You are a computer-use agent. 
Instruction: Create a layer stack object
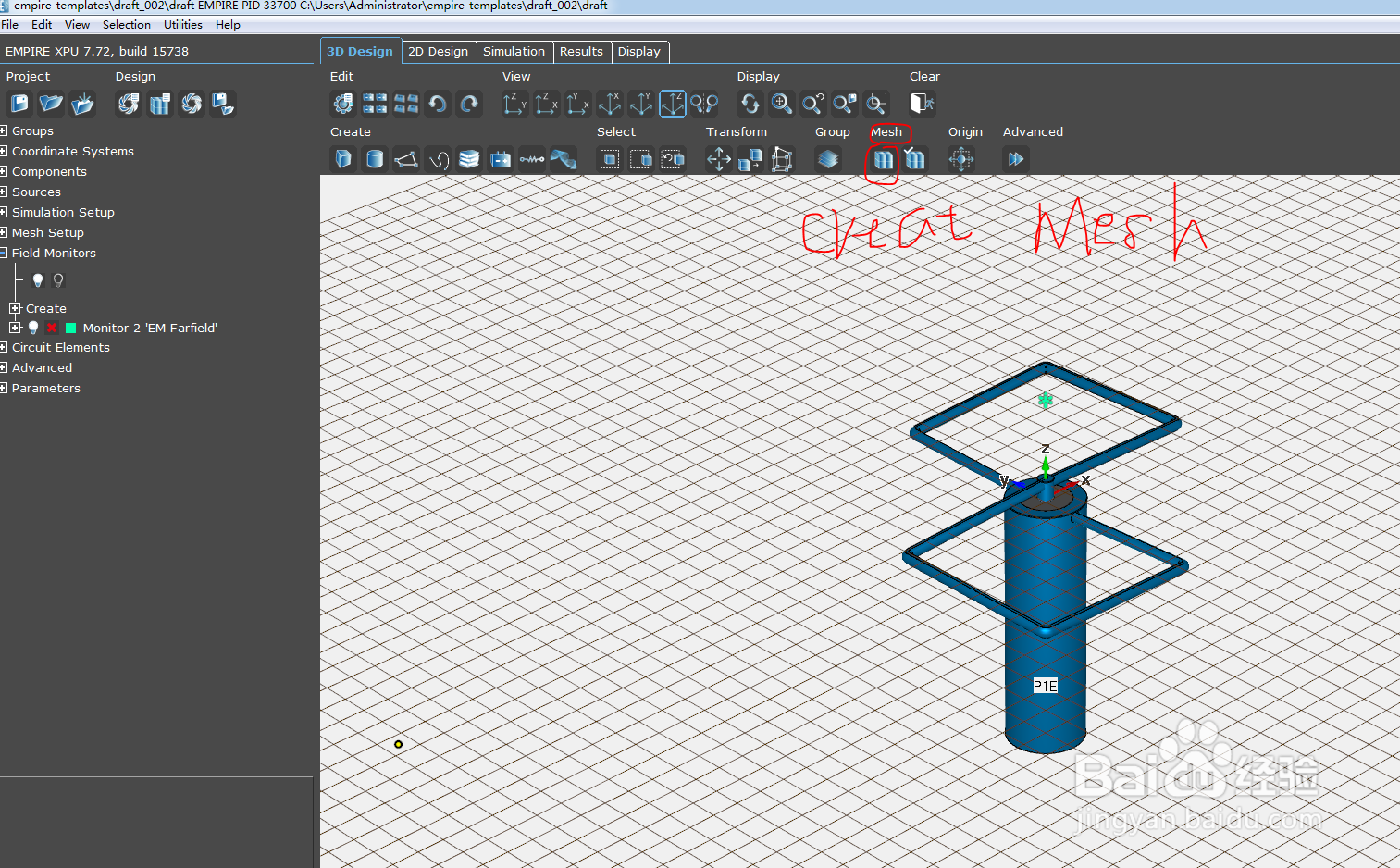pyautogui.click(x=469, y=159)
